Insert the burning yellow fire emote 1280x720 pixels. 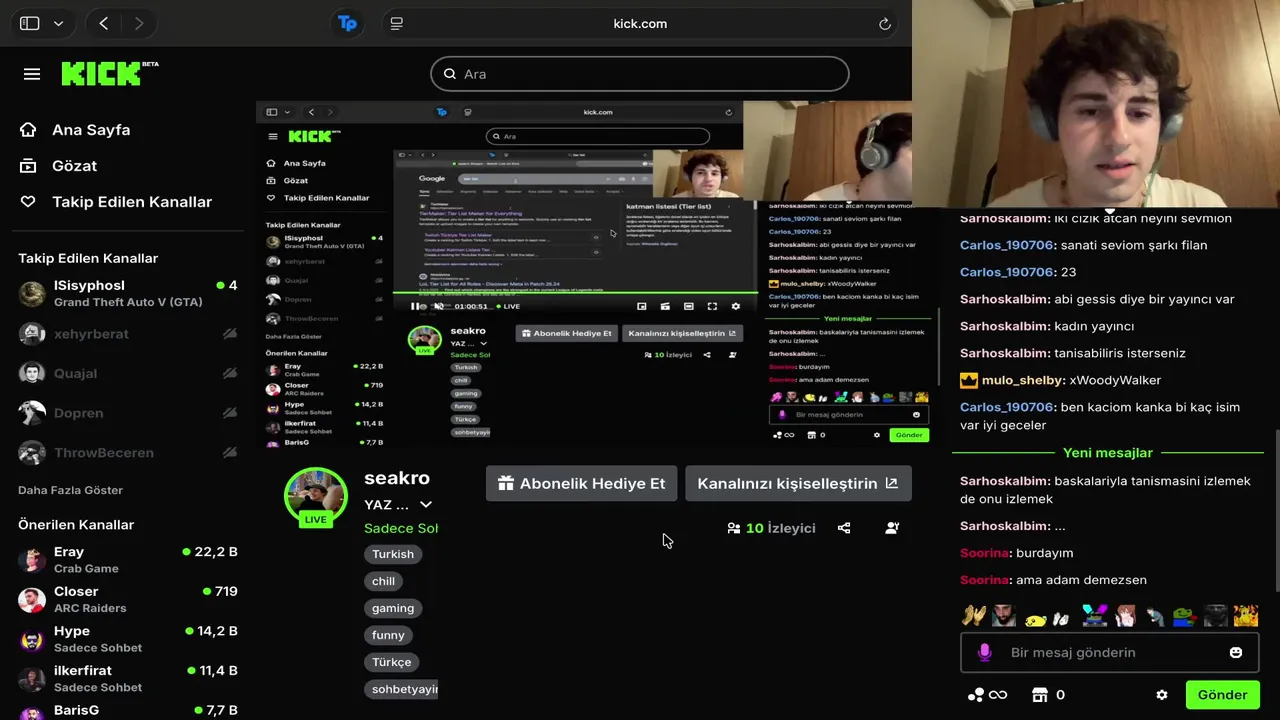(x=1245, y=615)
